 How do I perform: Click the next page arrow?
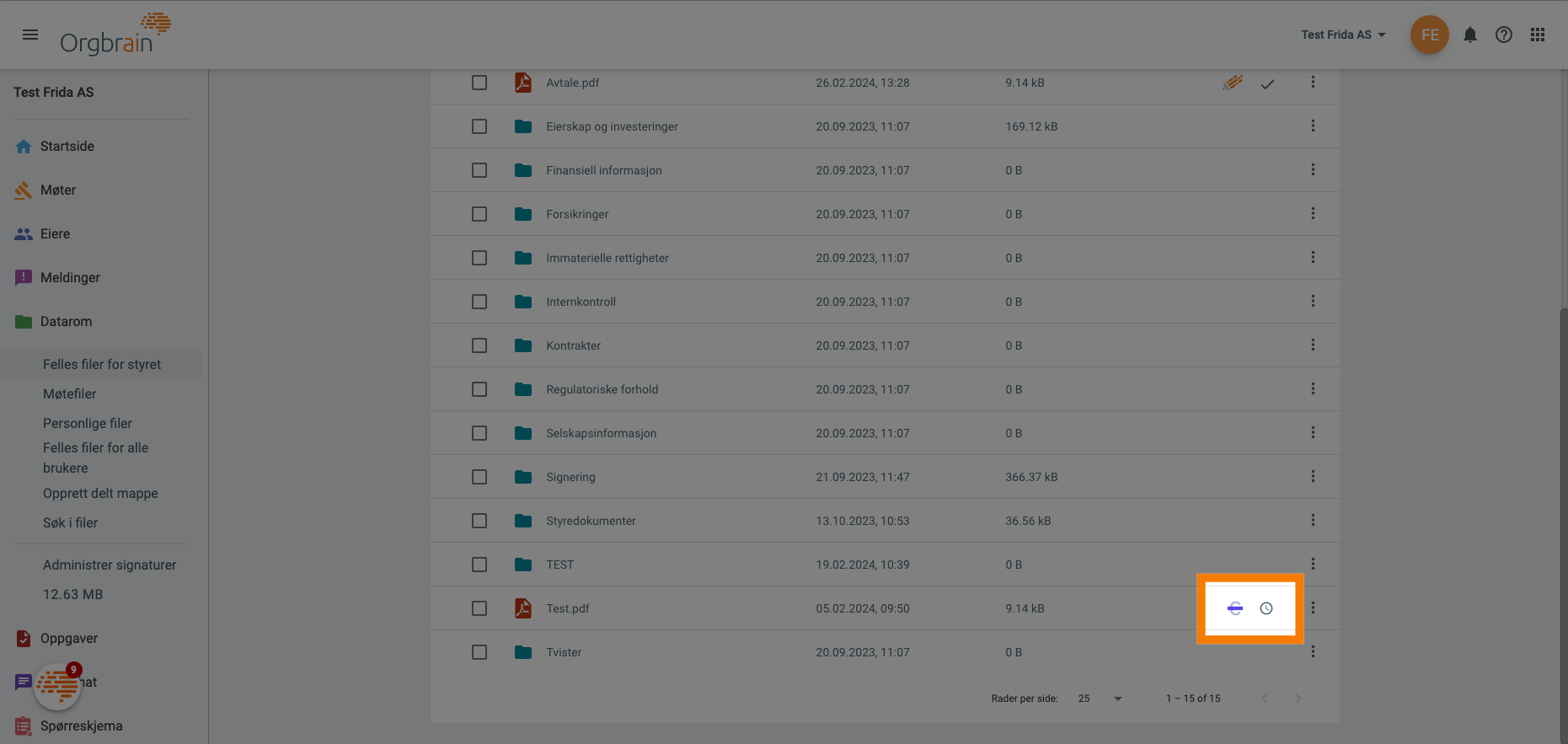click(1298, 699)
